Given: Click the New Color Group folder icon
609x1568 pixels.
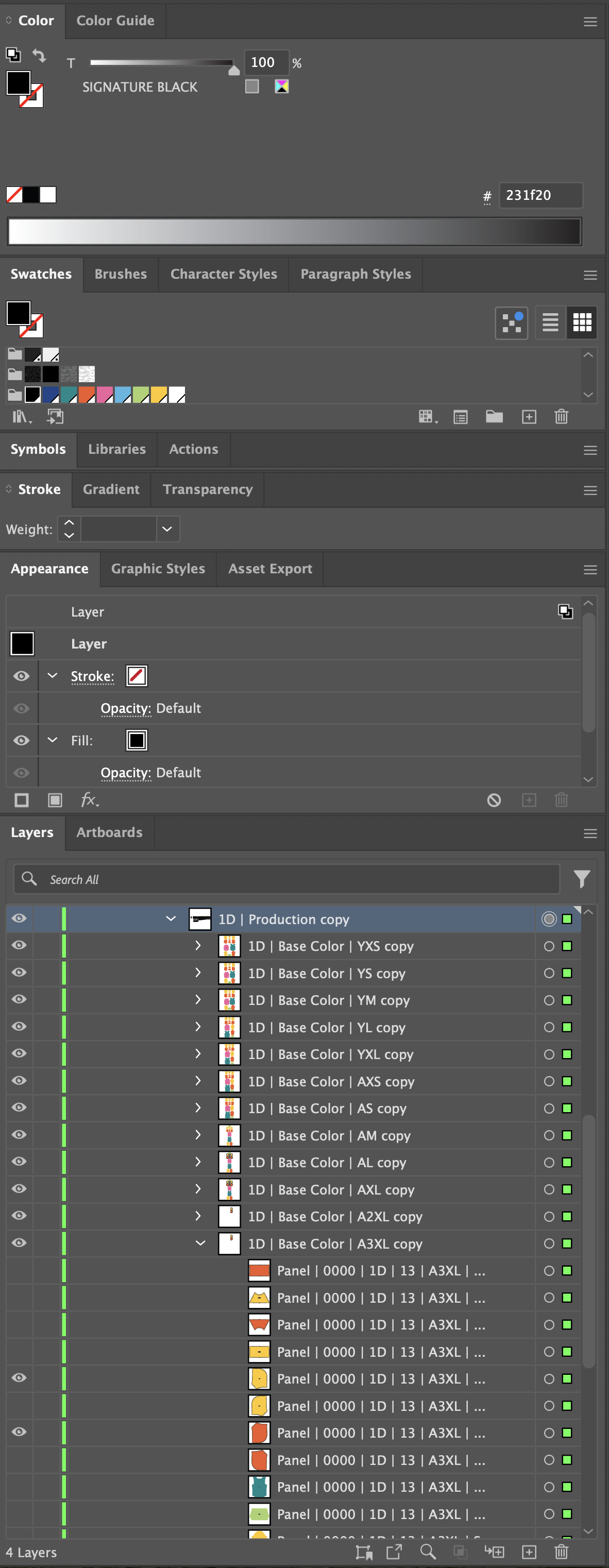Looking at the screenshot, I should click(494, 417).
